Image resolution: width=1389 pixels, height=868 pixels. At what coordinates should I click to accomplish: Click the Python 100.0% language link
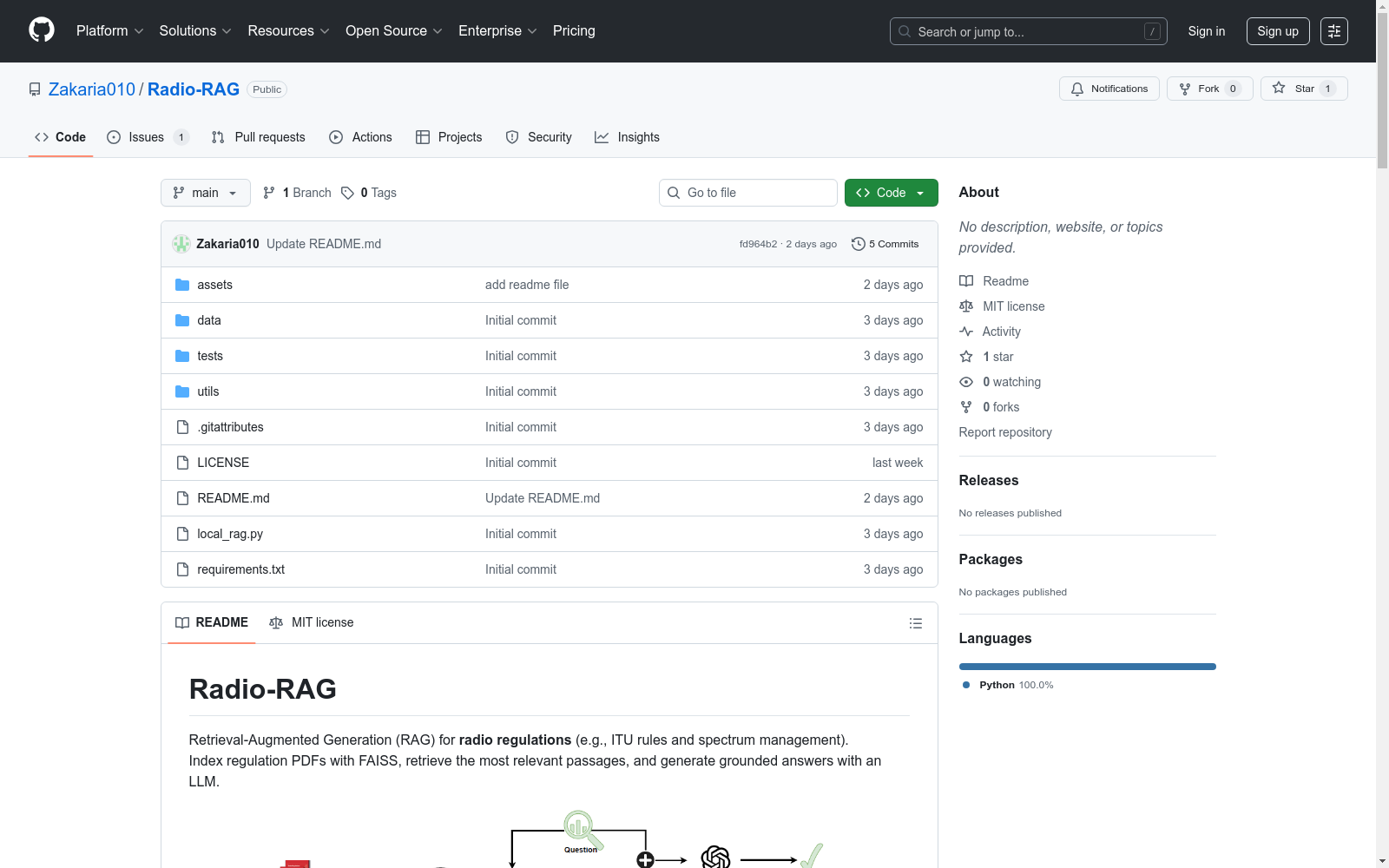pyautogui.click(x=1008, y=685)
